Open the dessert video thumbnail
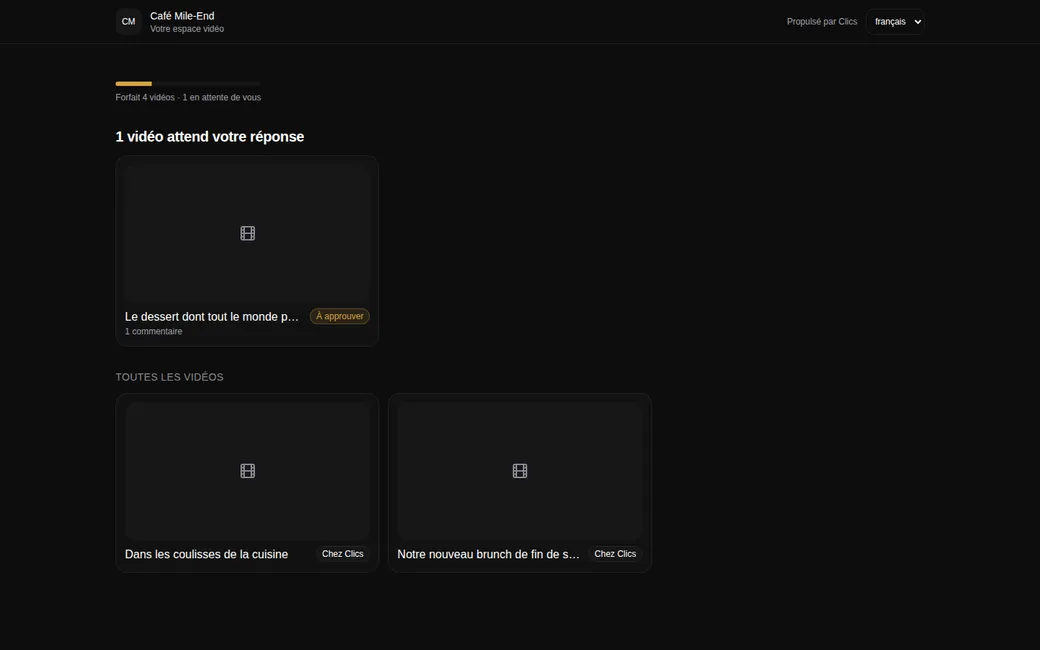The width and height of the screenshot is (1040, 650). 247,233
